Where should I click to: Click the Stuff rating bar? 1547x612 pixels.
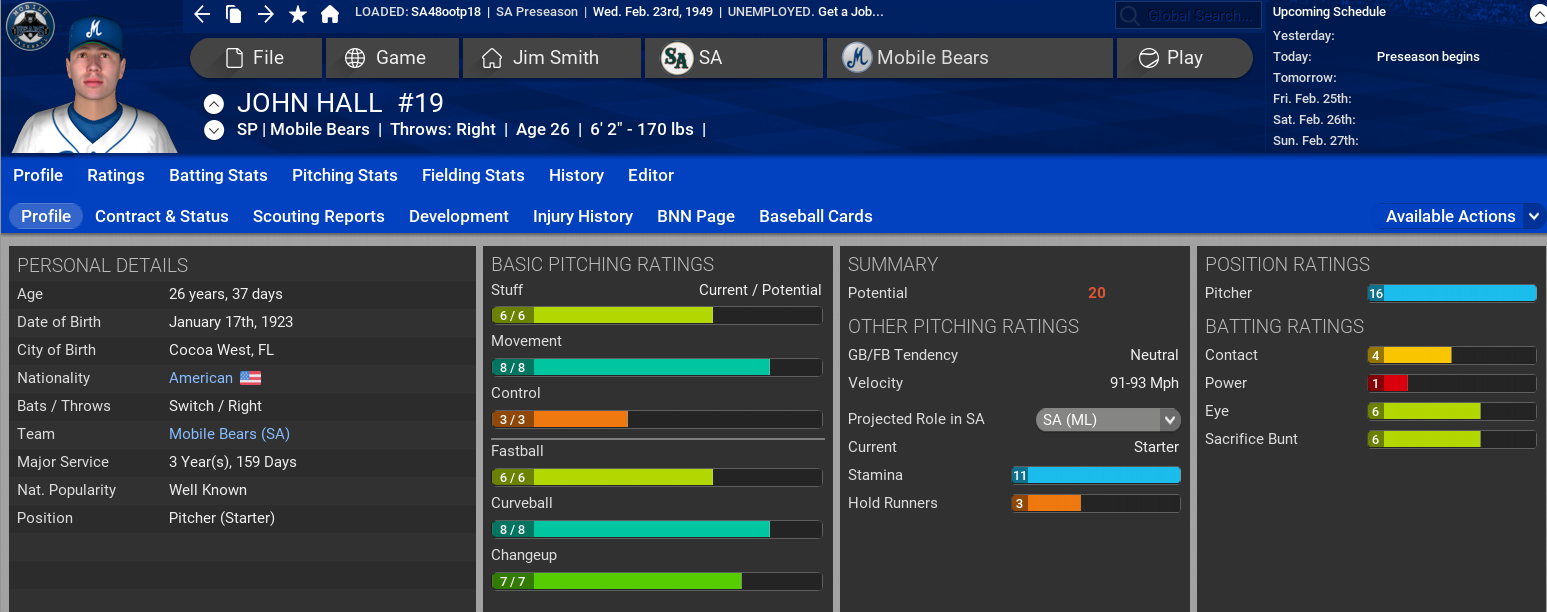(656, 315)
